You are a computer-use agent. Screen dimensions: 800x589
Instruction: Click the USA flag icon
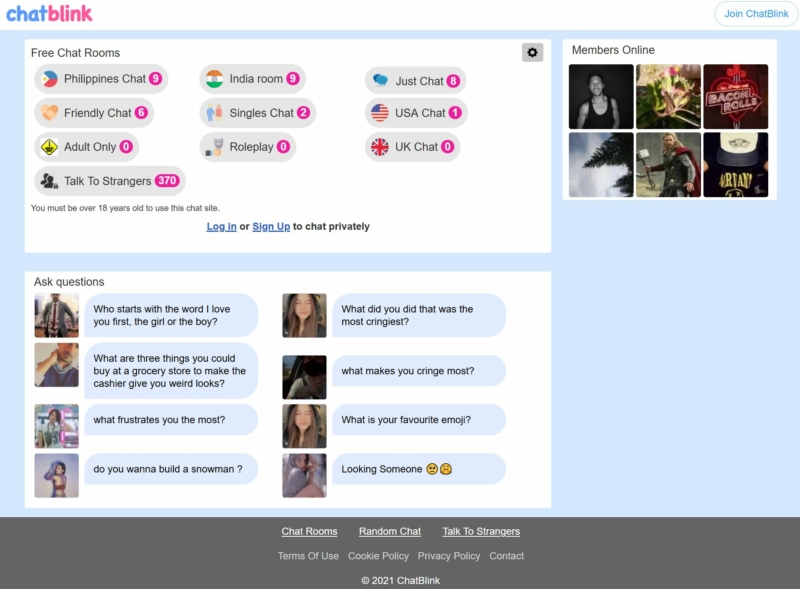click(380, 113)
